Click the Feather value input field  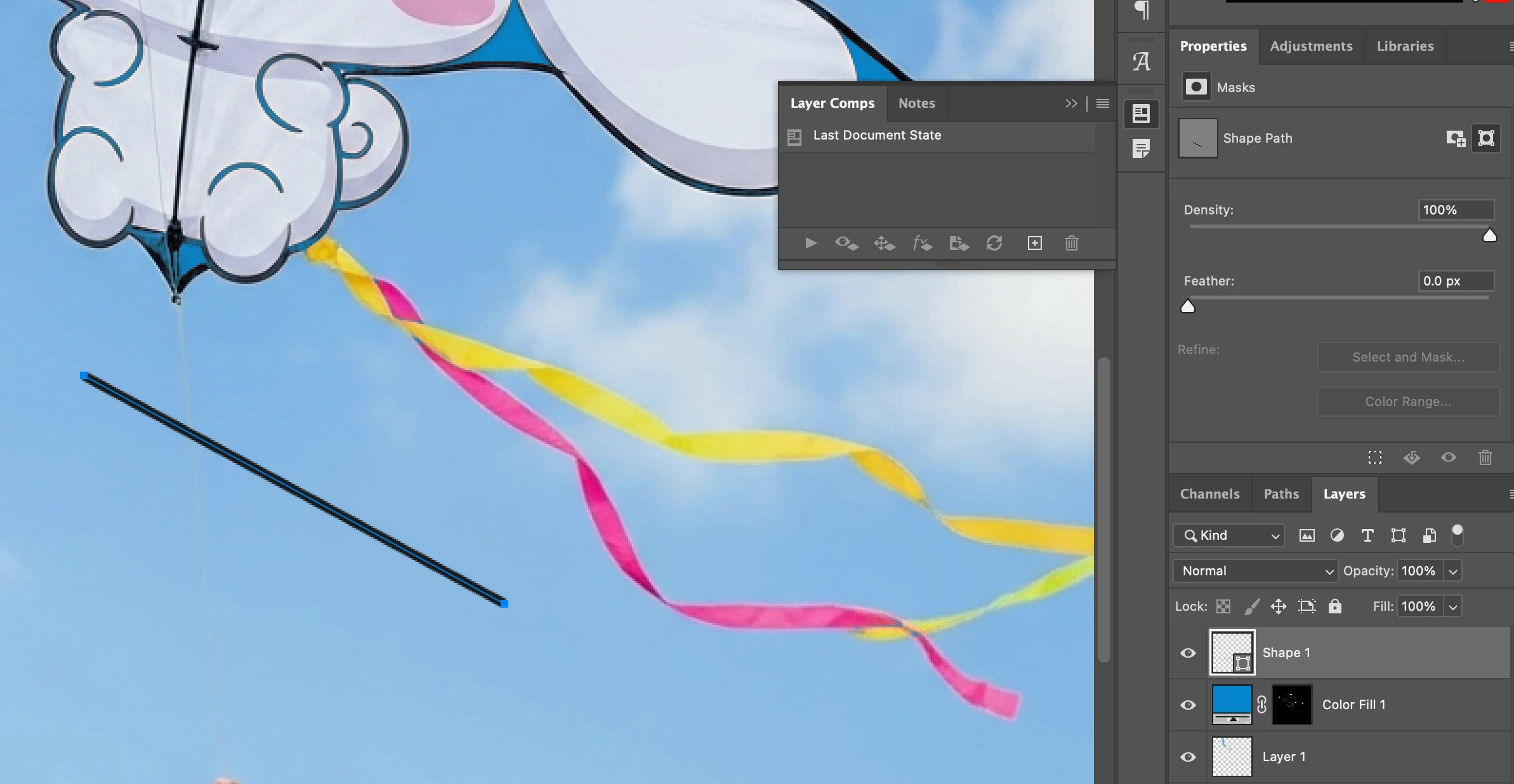coord(1455,281)
